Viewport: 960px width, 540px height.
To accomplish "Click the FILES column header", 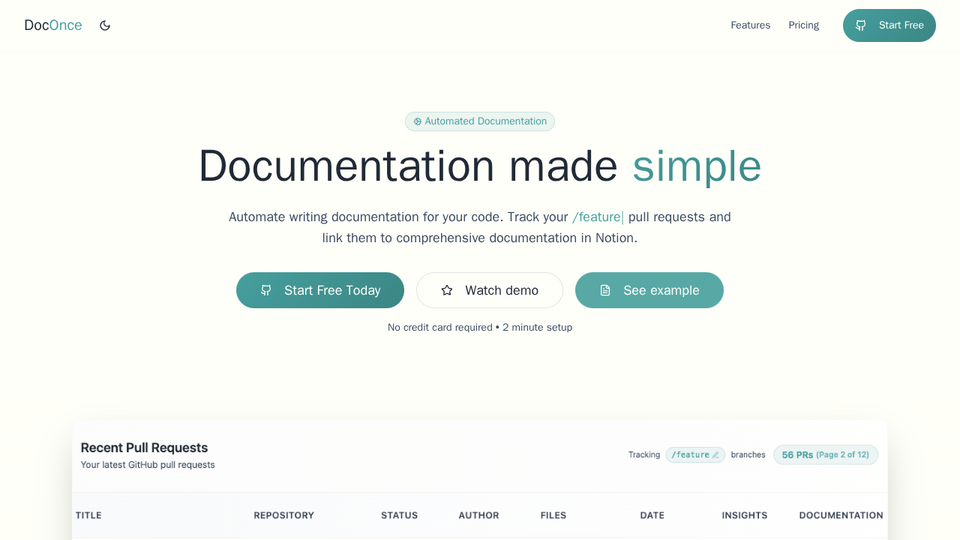I will (553, 516).
